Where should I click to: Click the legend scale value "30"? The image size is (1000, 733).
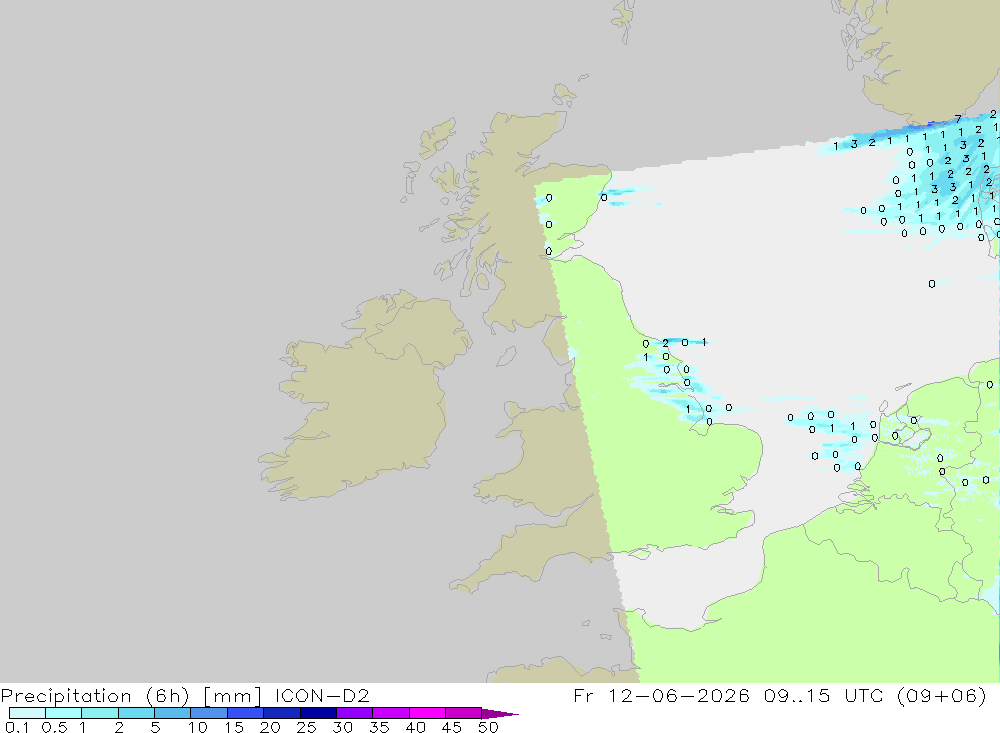342,727
